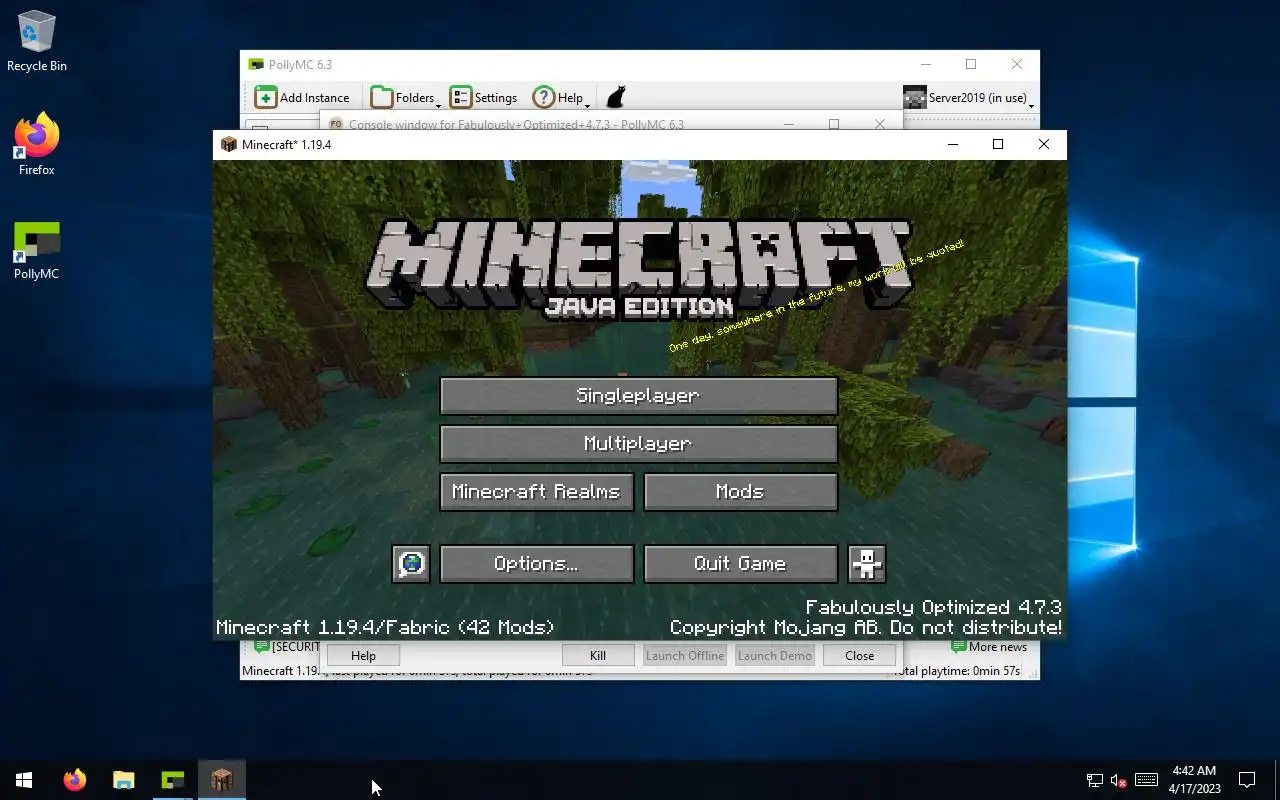Open Server2019 account dropdown
Viewport: 1280px width, 800px height.
[x=968, y=97]
